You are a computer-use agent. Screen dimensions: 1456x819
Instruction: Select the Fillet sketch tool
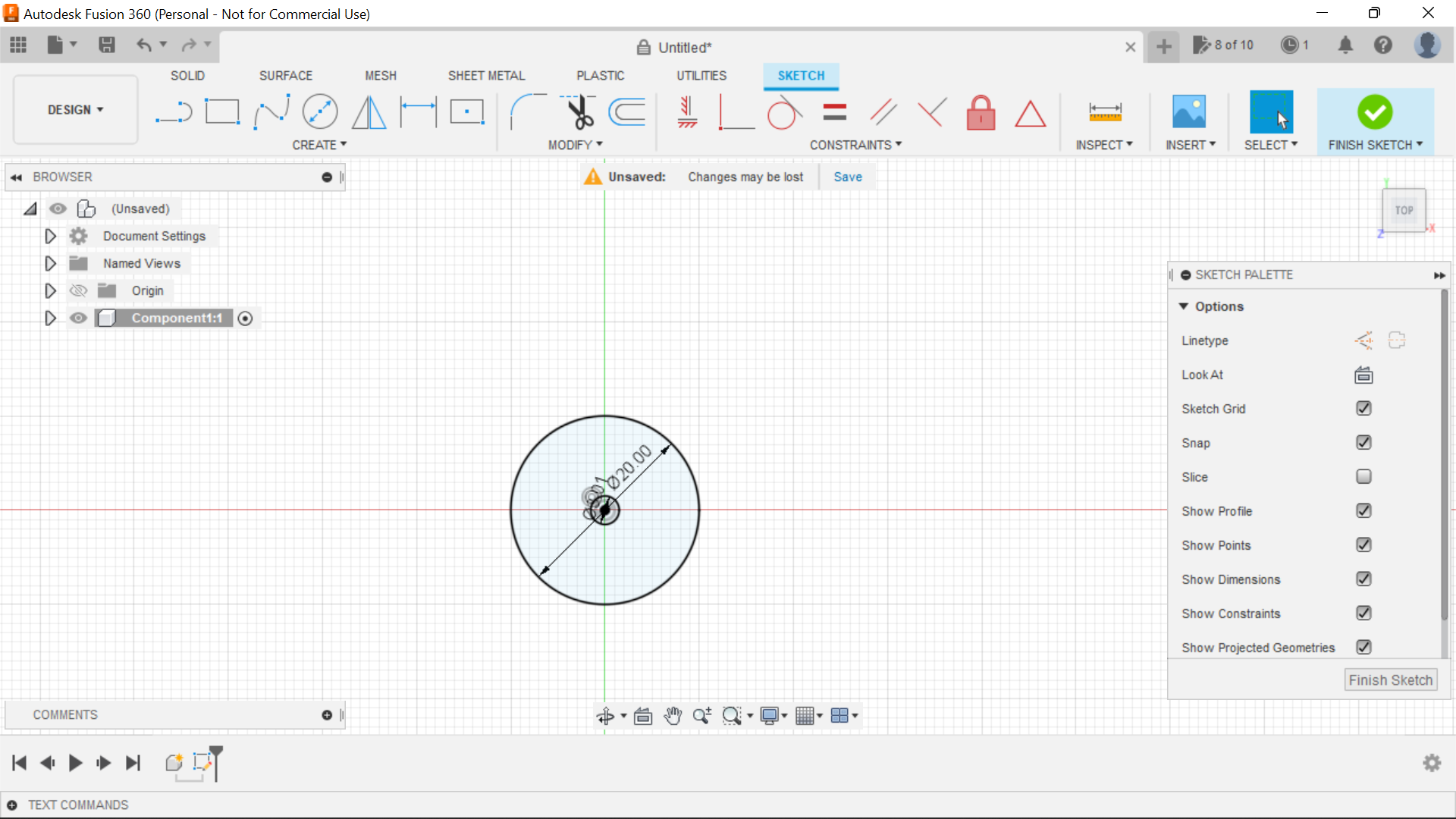tap(524, 111)
